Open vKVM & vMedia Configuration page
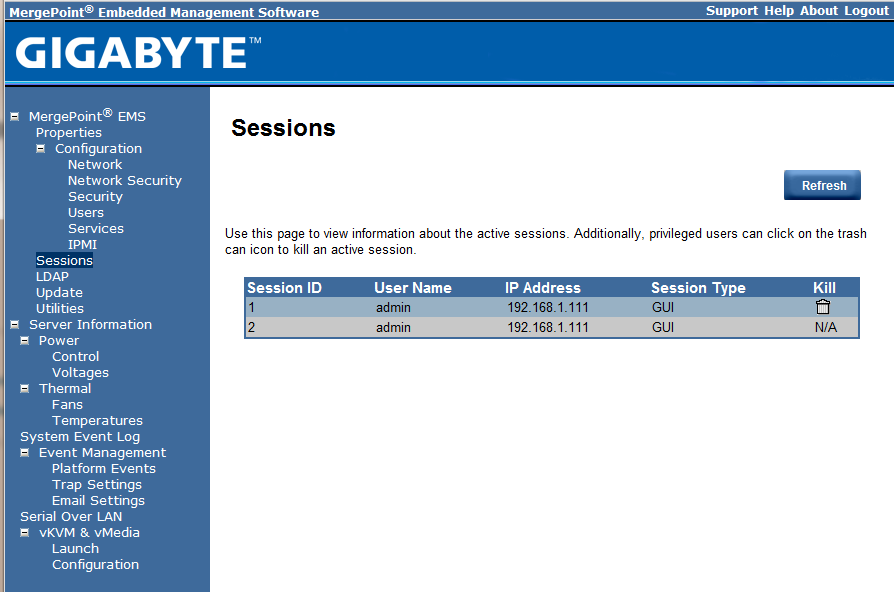This screenshot has height=592, width=894. click(96, 564)
